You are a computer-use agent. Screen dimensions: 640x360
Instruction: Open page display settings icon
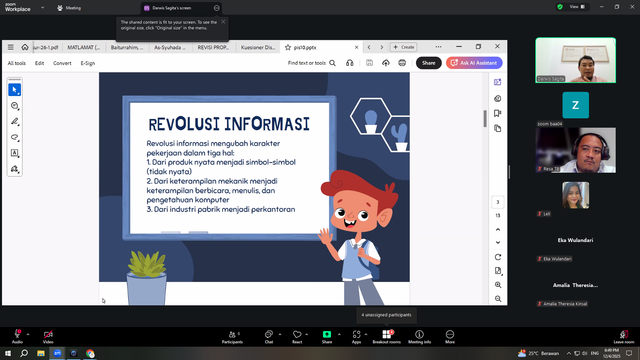[498, 271]
